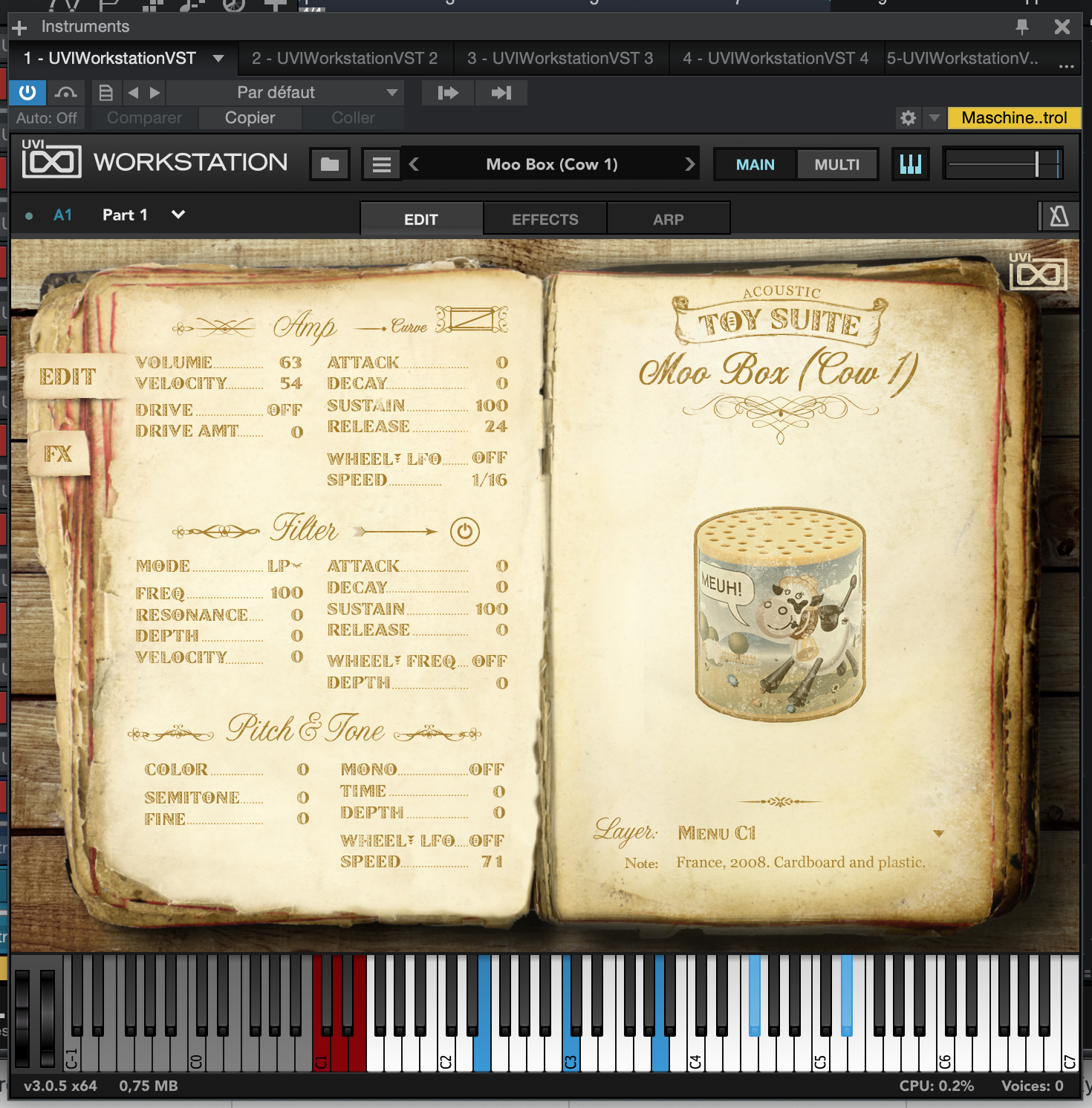Select the EDIT bookmark on the book
This screenshot has width=1092, height=1108.
(x=68, y=377)
